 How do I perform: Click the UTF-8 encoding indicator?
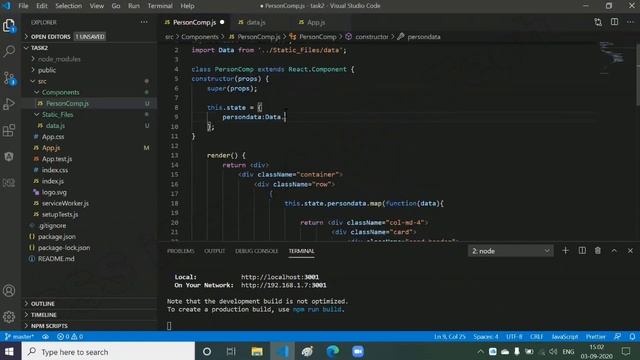pyautogui.click(x=514, y=337)
